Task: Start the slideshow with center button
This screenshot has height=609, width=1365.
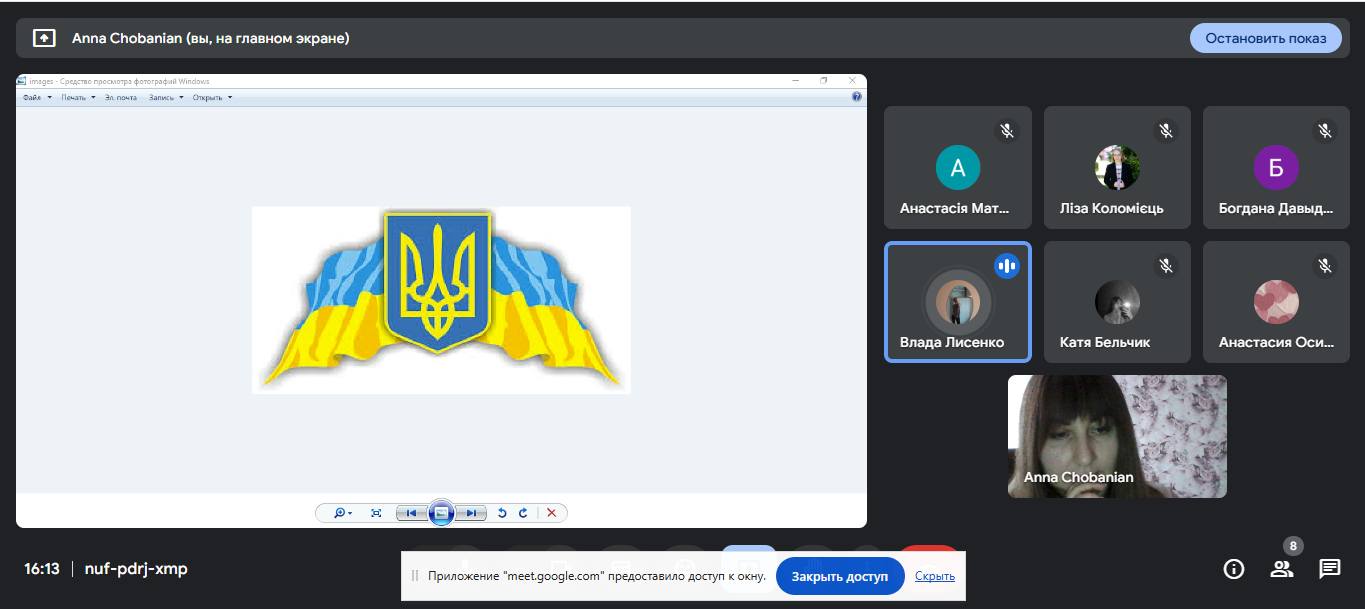Action: (x=441, y=513)
